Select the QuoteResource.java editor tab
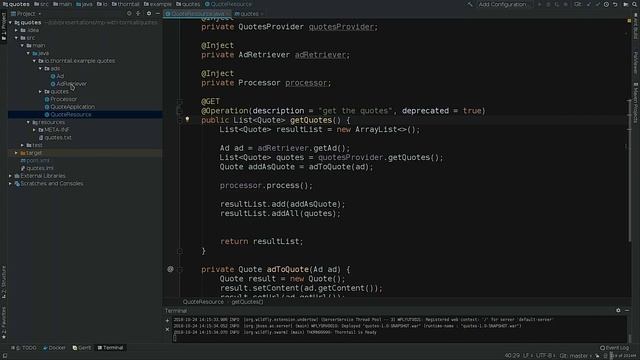This screenshot has height=360, width=640. (x=197, y=14)
